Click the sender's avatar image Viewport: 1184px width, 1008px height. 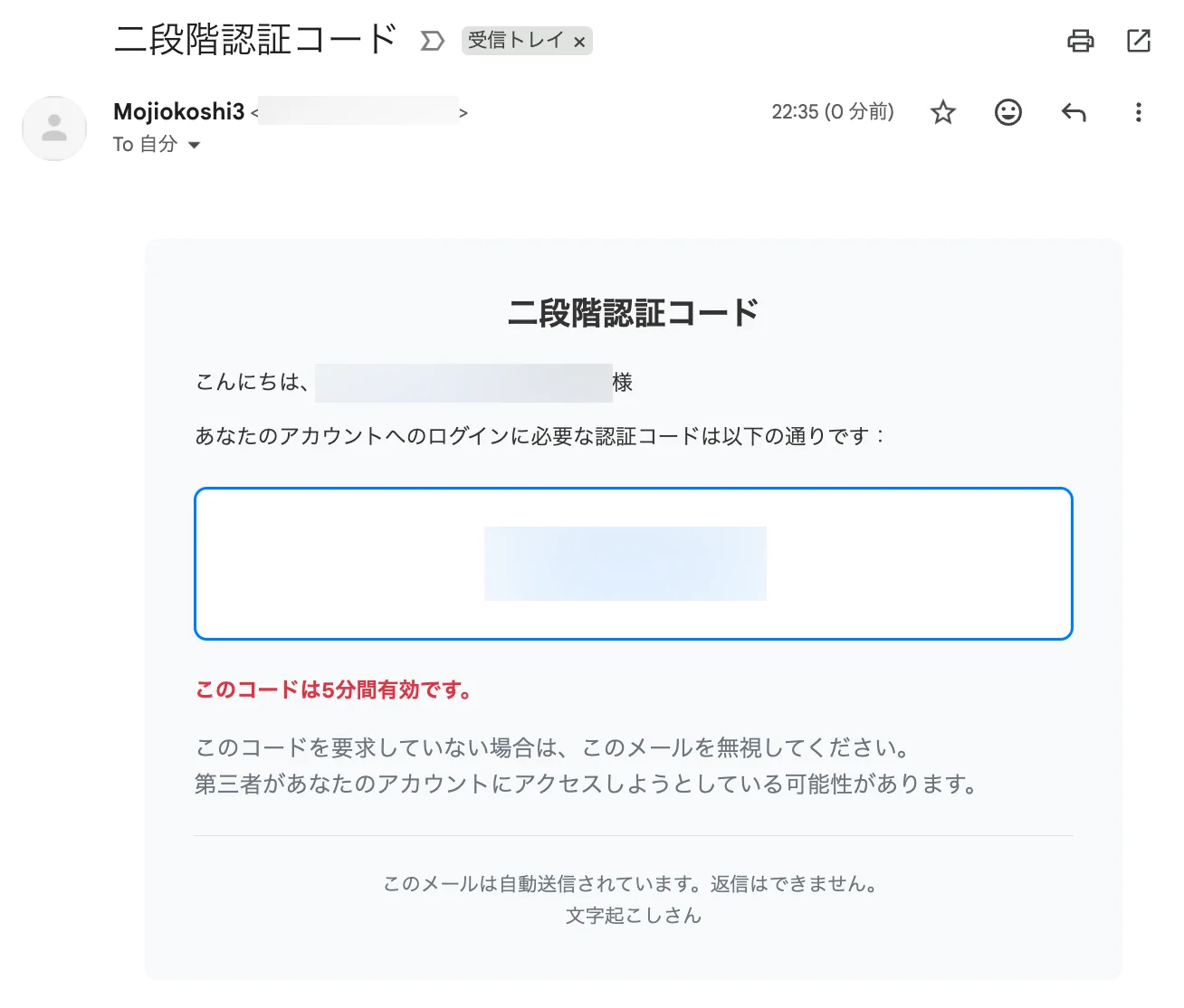click(x=53, y=128)
